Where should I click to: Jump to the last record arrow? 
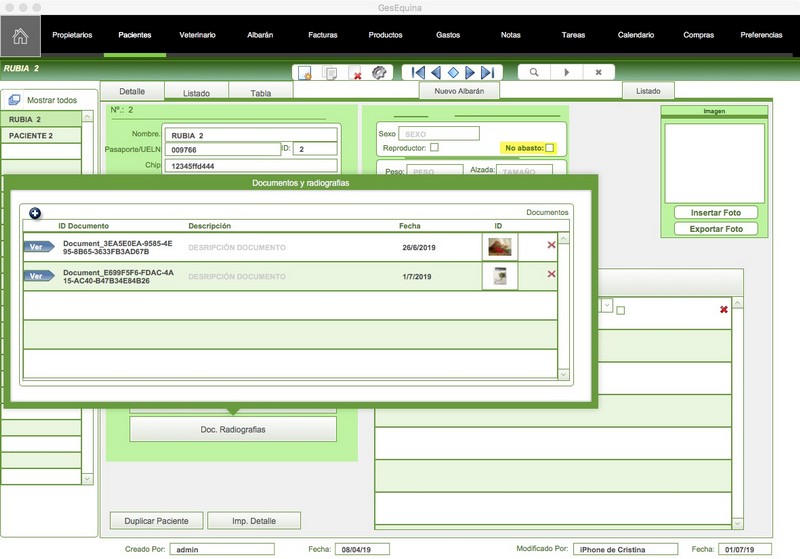tap(487, 72)
